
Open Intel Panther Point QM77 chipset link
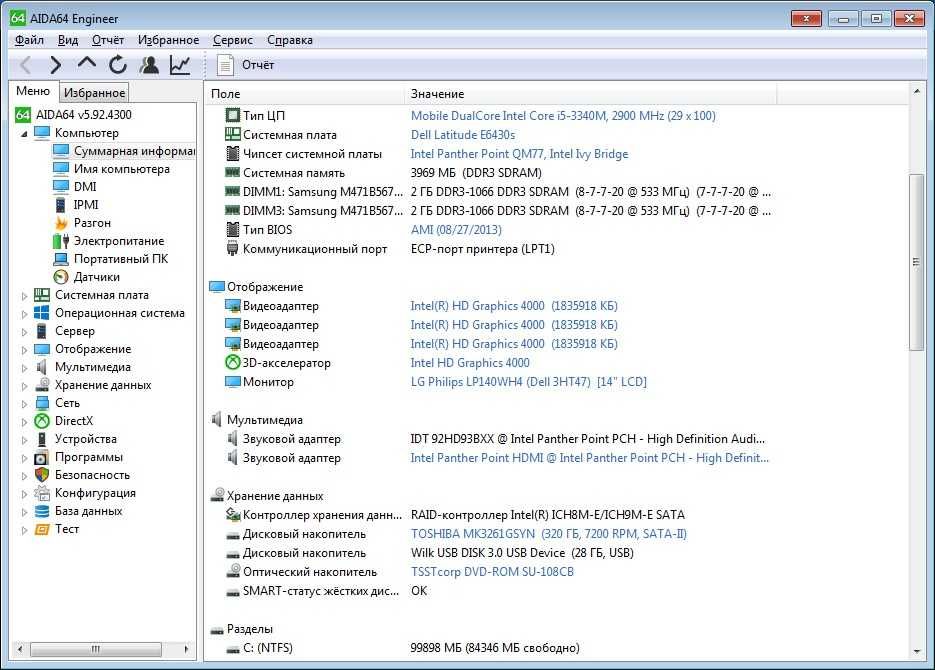(519, 154)
